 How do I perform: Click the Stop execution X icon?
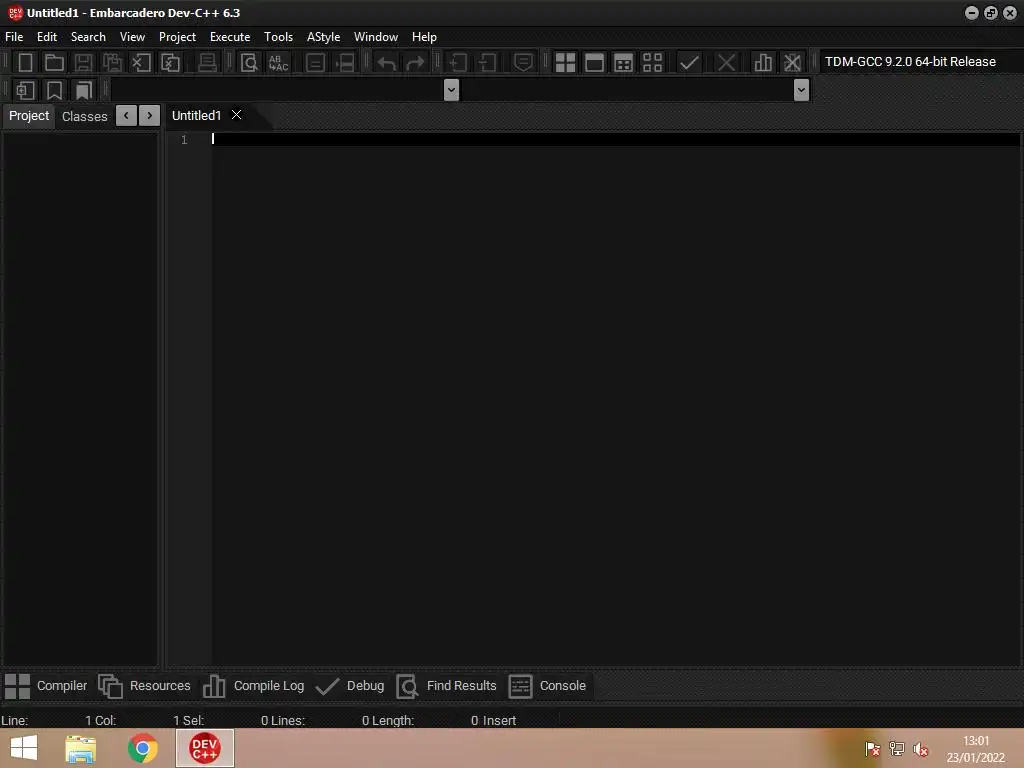tap(726, 63)
